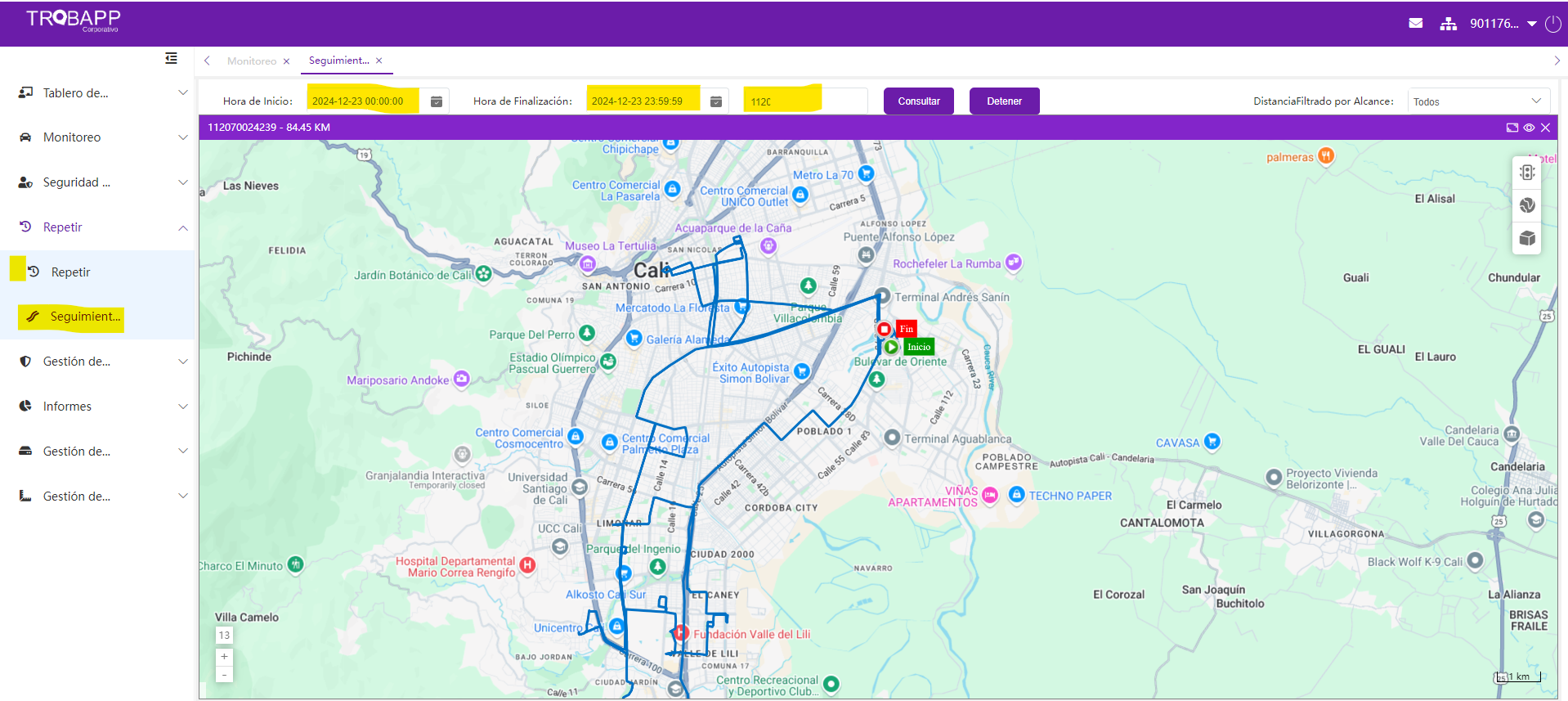
Task: Open the end time calendar picker
Action: [716, 101]
